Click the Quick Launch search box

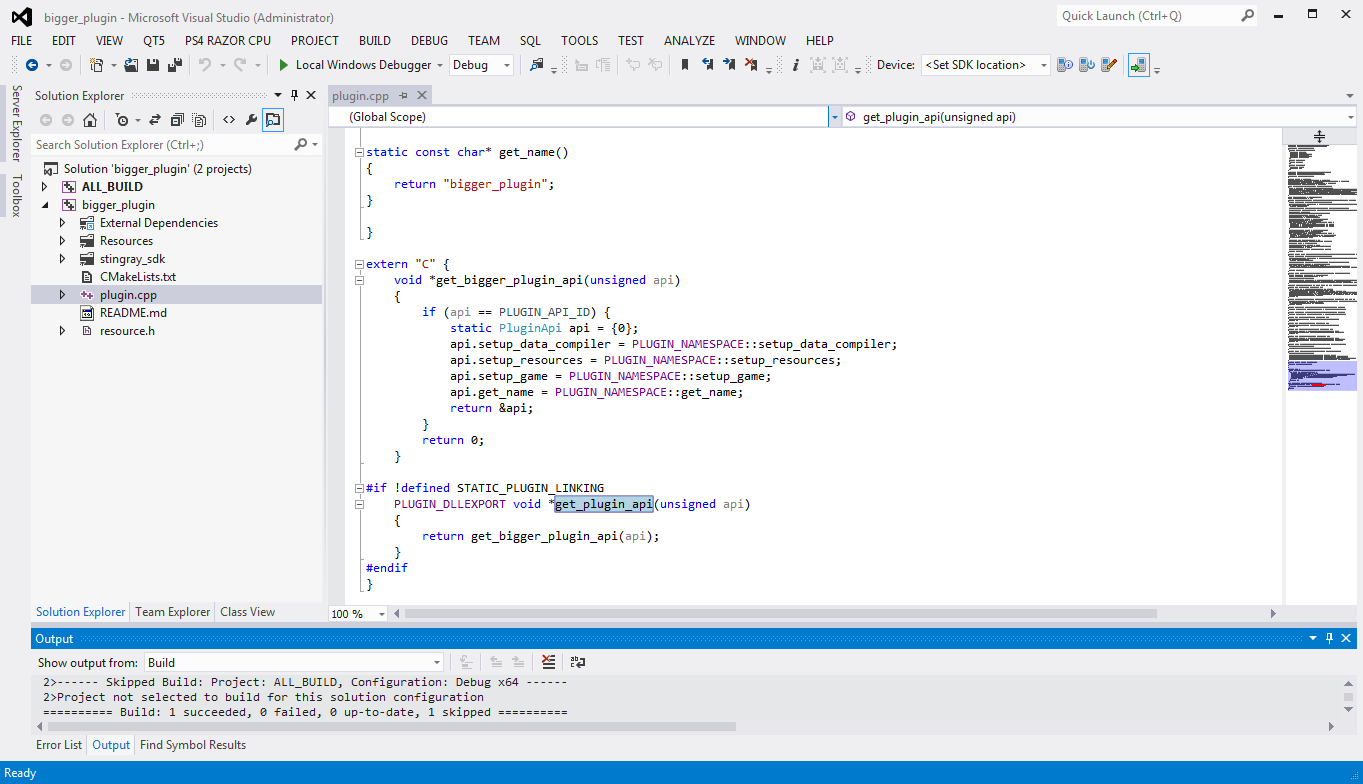pos(1148,16)
